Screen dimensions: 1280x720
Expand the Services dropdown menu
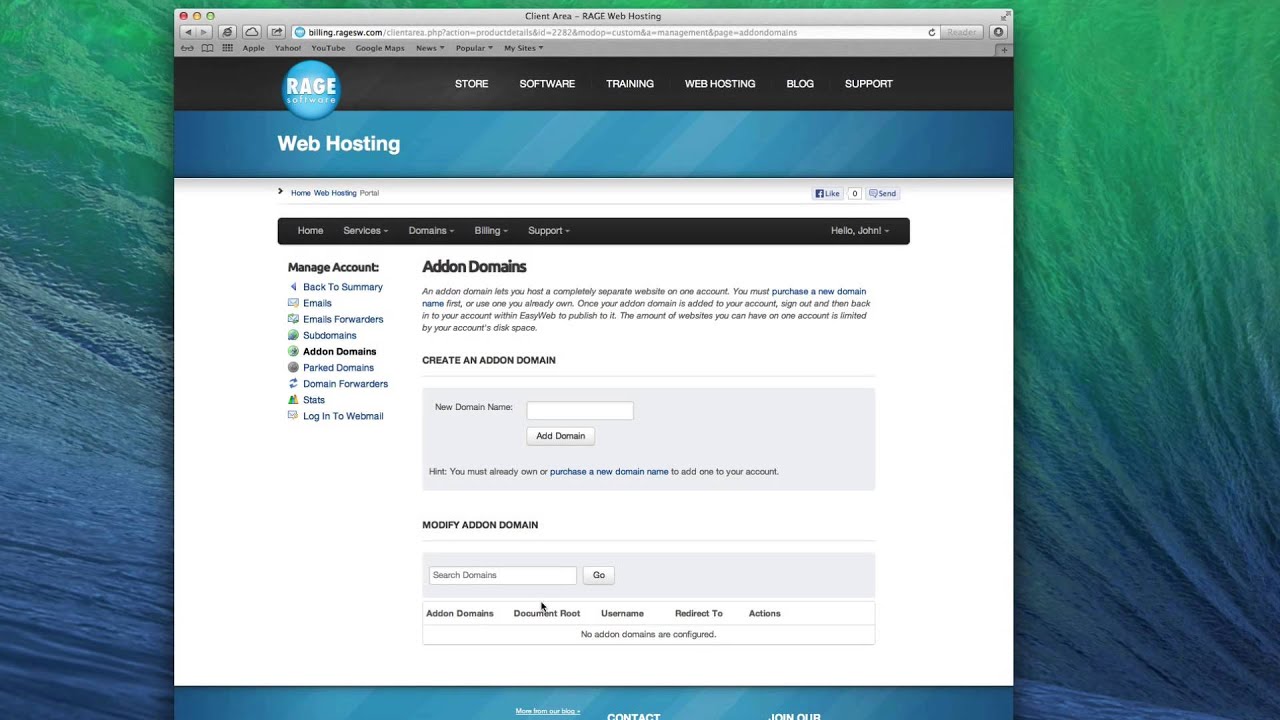(366, 231)
